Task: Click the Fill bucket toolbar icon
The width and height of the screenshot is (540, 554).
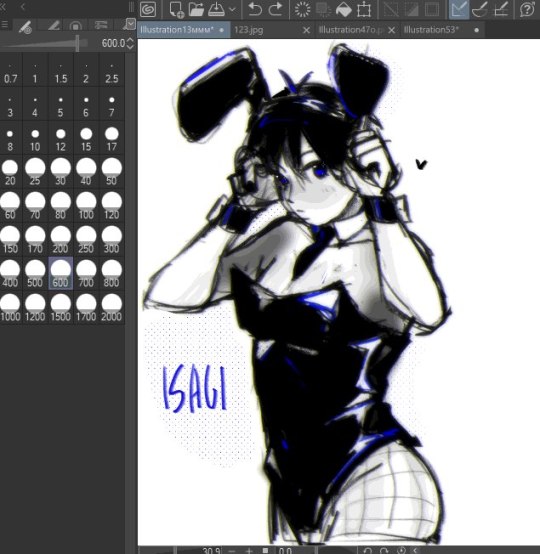Action: coord(343,9)
